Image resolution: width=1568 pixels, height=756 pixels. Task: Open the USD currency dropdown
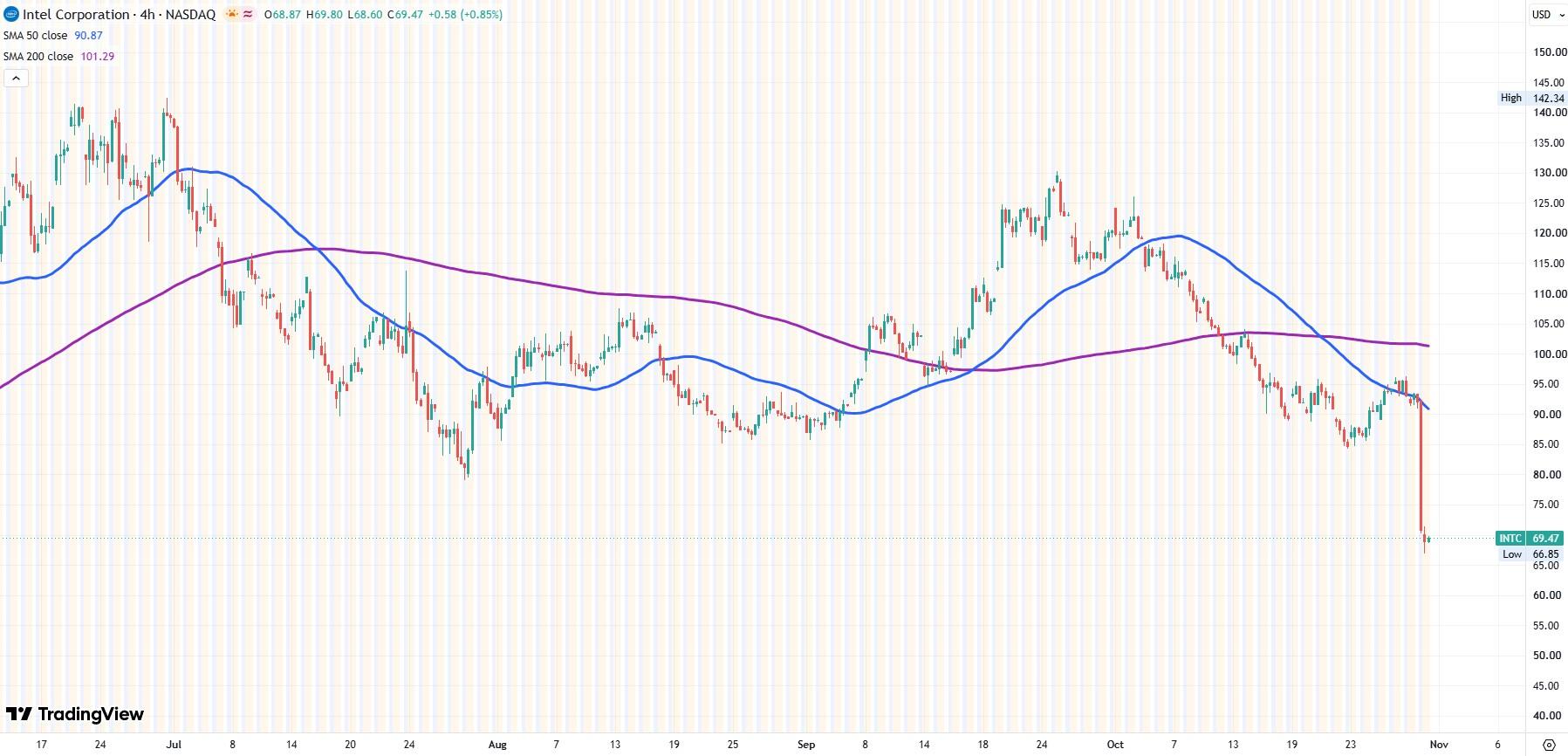click(1547, 14)
